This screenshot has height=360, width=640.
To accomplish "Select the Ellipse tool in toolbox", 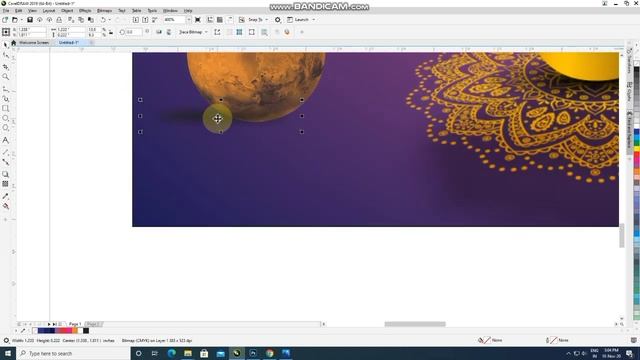I will coord(5,118).
